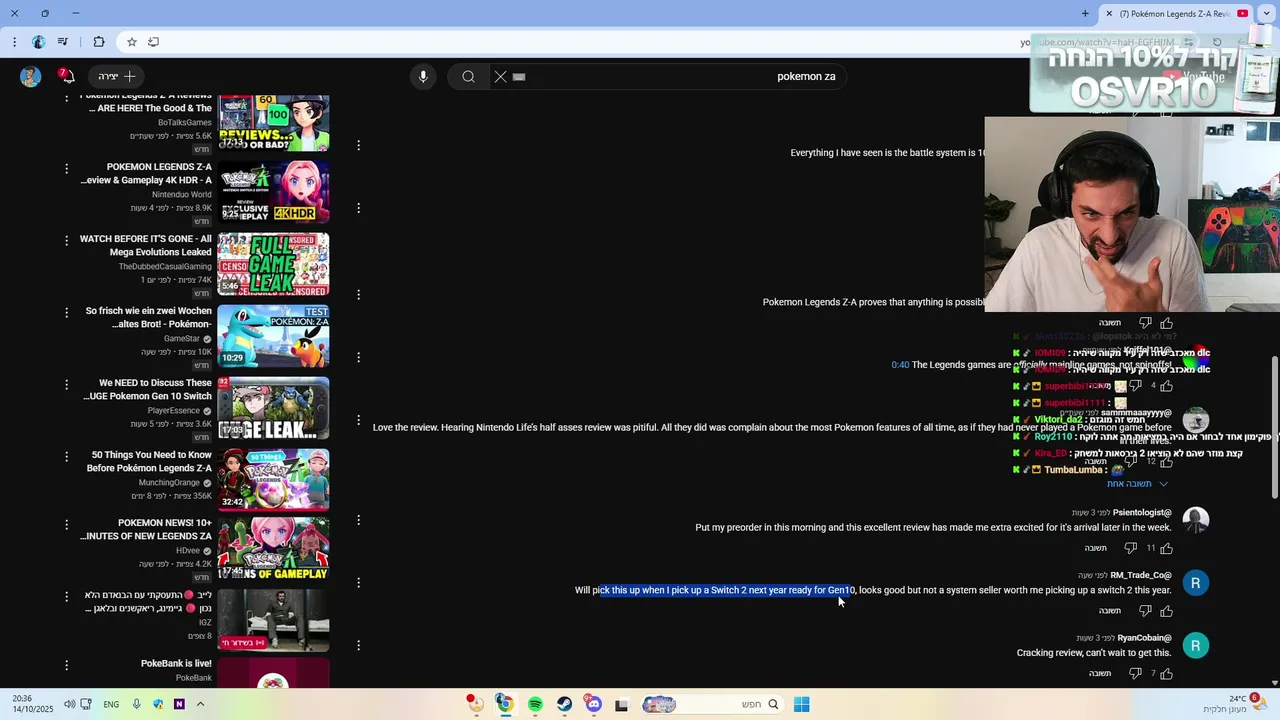Like the Psientologist comment
The width and height of the screenshot is (1280, 720).
1167,548
